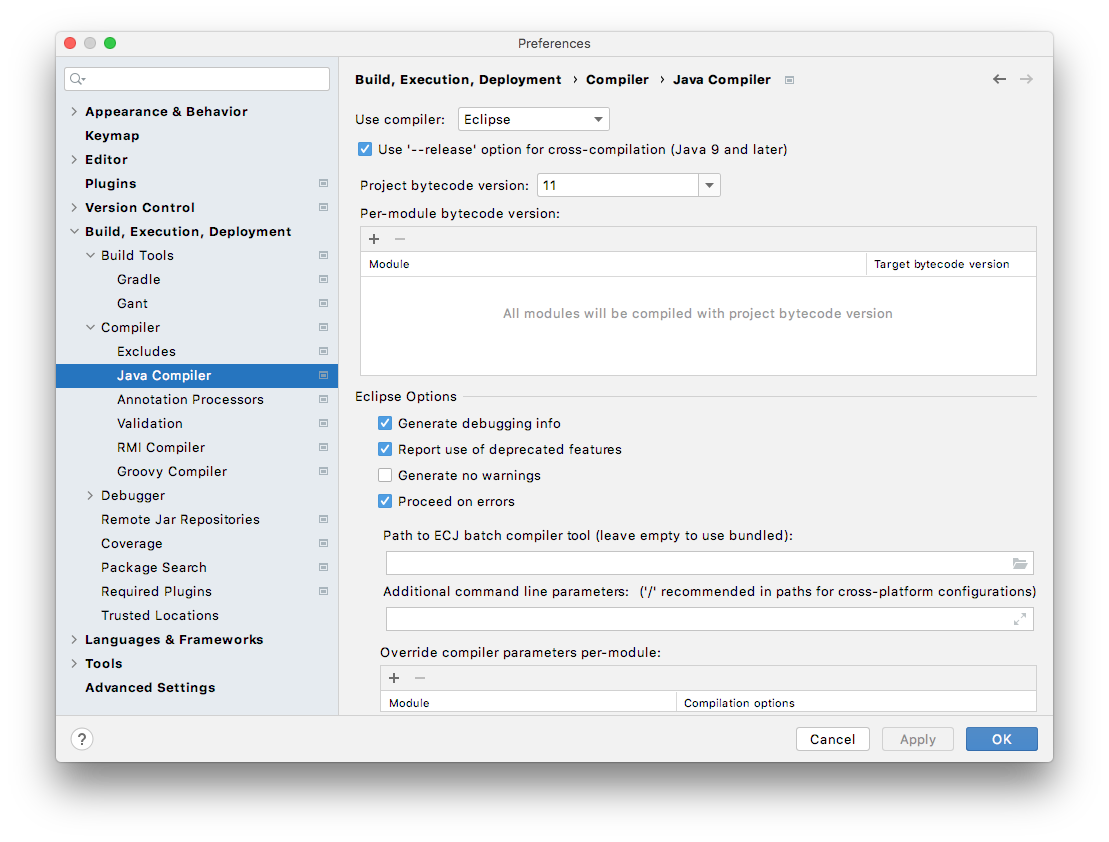
Task: Expand the Languages & Frameworks section
Action: (74, 640)
